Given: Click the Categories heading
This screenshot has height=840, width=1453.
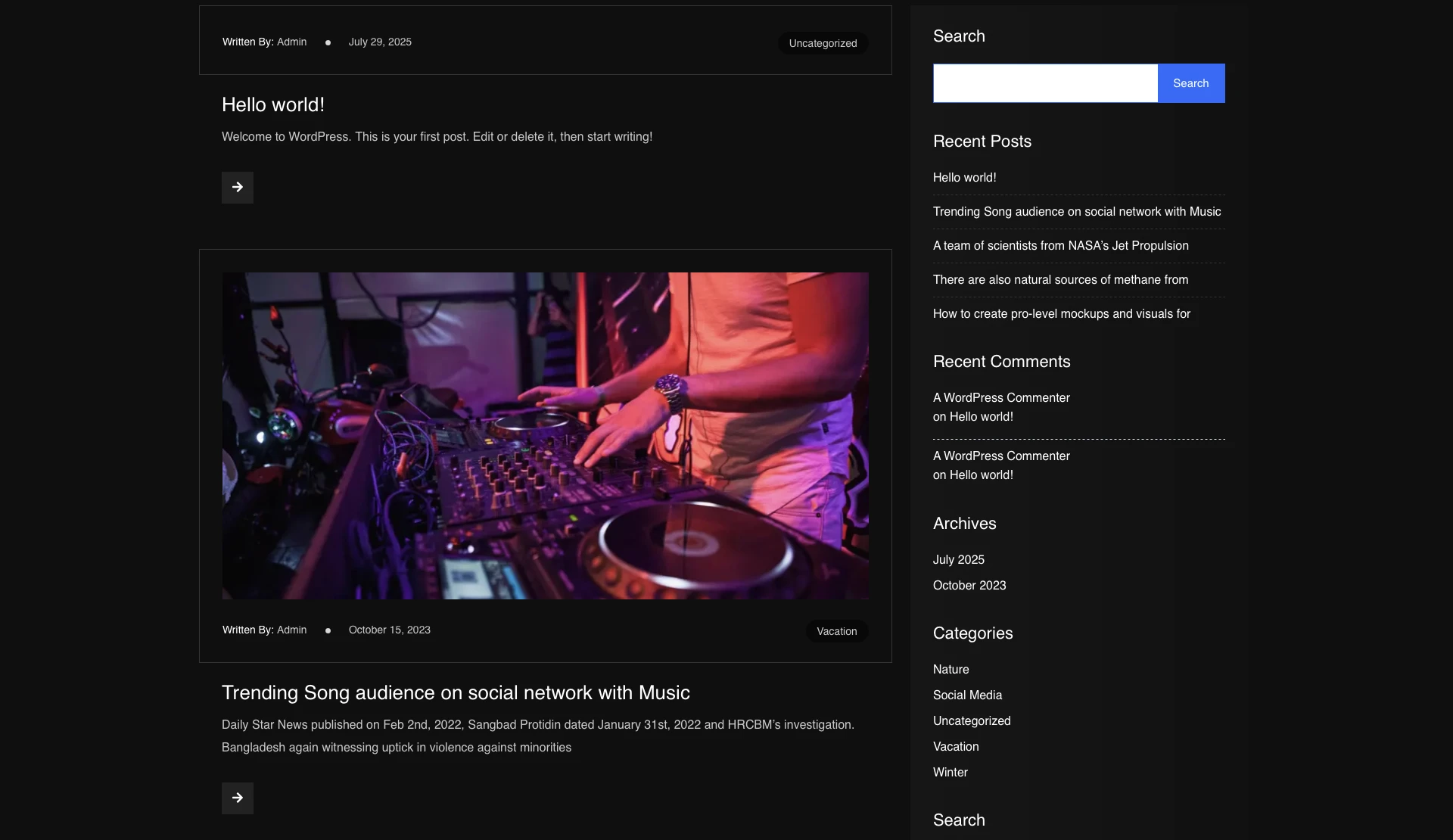Looking at the screenshot, I should point(972,633).
